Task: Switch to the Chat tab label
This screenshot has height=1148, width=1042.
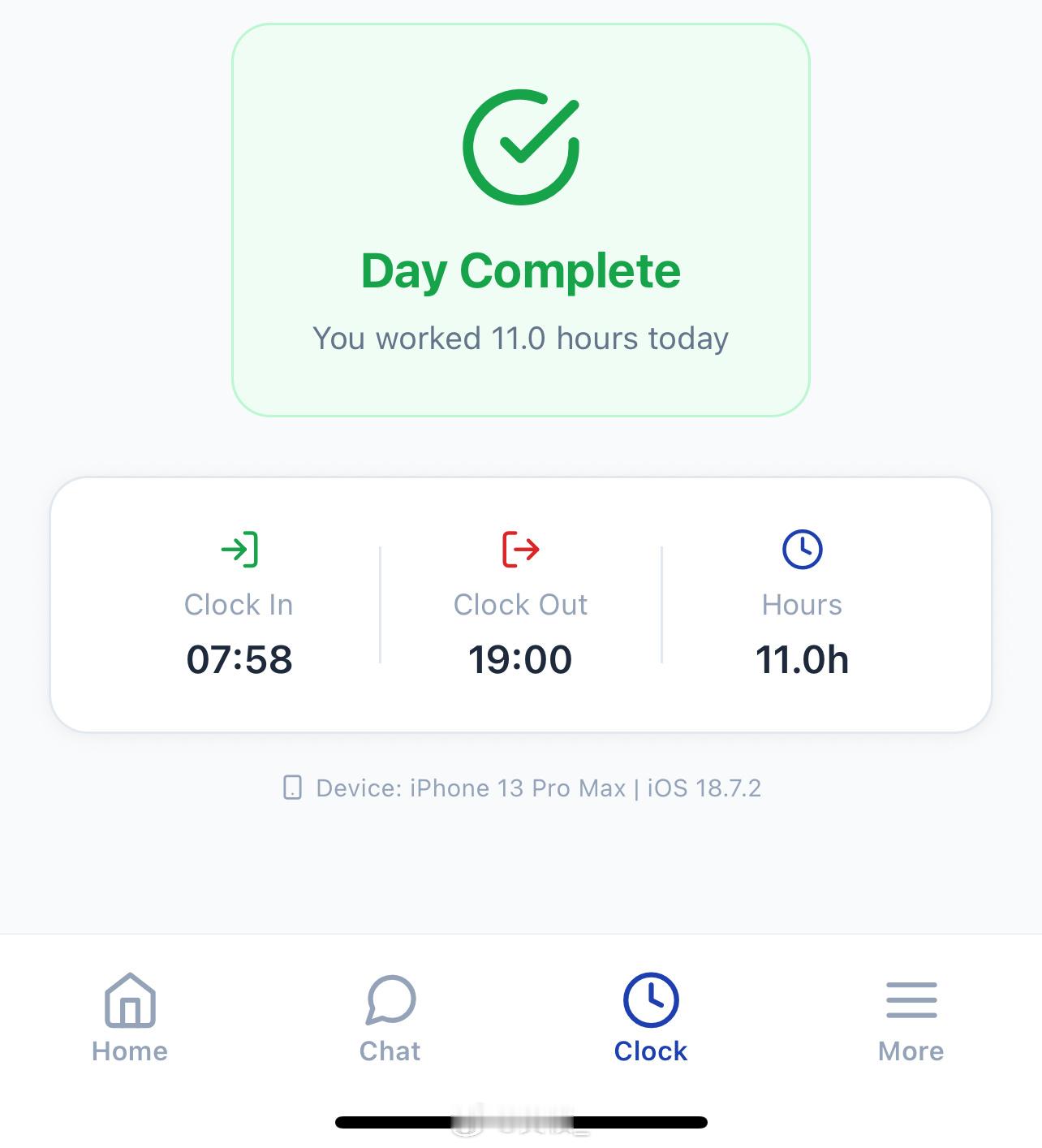Action: tap(390, 1051)
